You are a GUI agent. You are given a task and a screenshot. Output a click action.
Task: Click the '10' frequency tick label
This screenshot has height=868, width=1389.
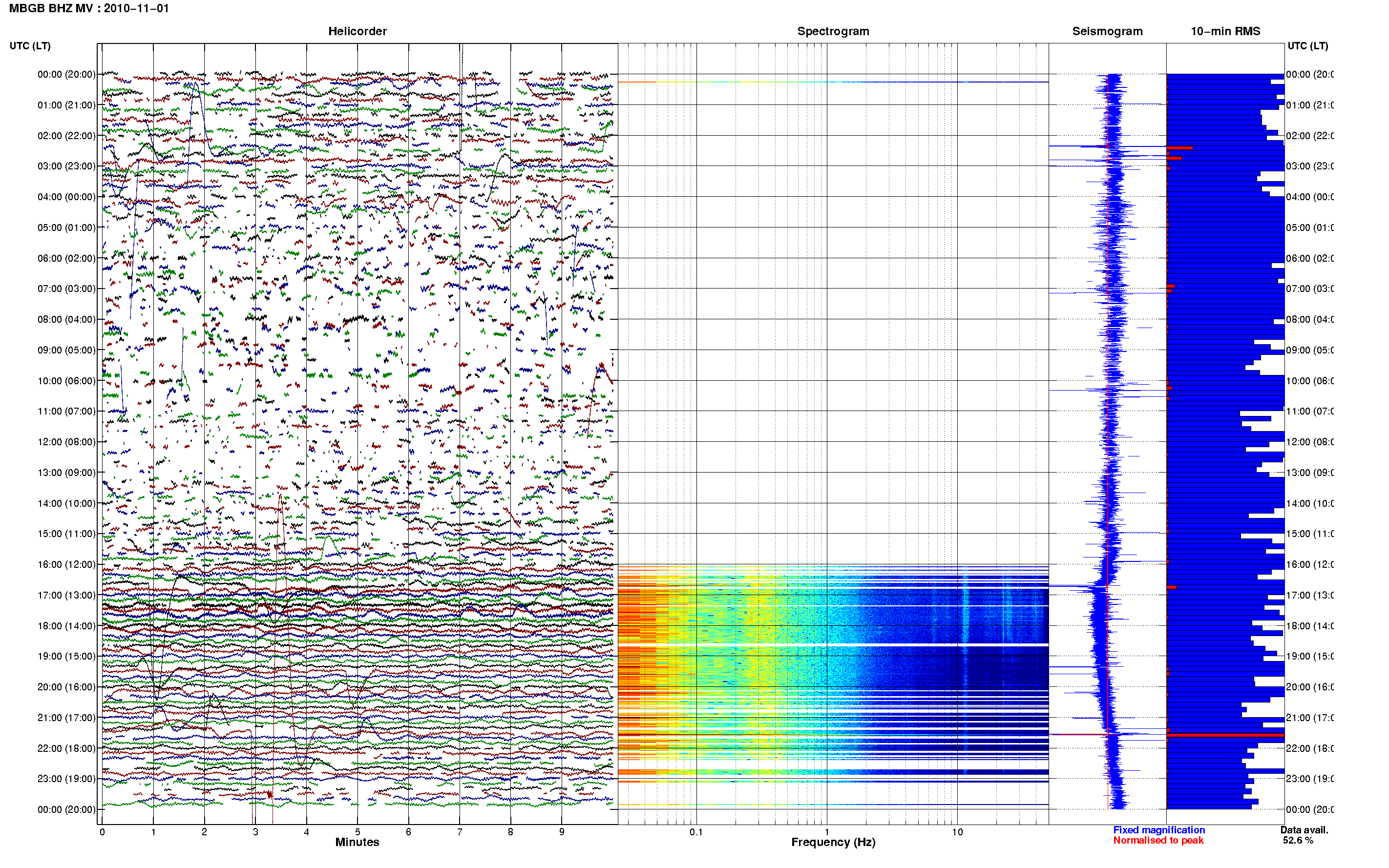[957, 832]
